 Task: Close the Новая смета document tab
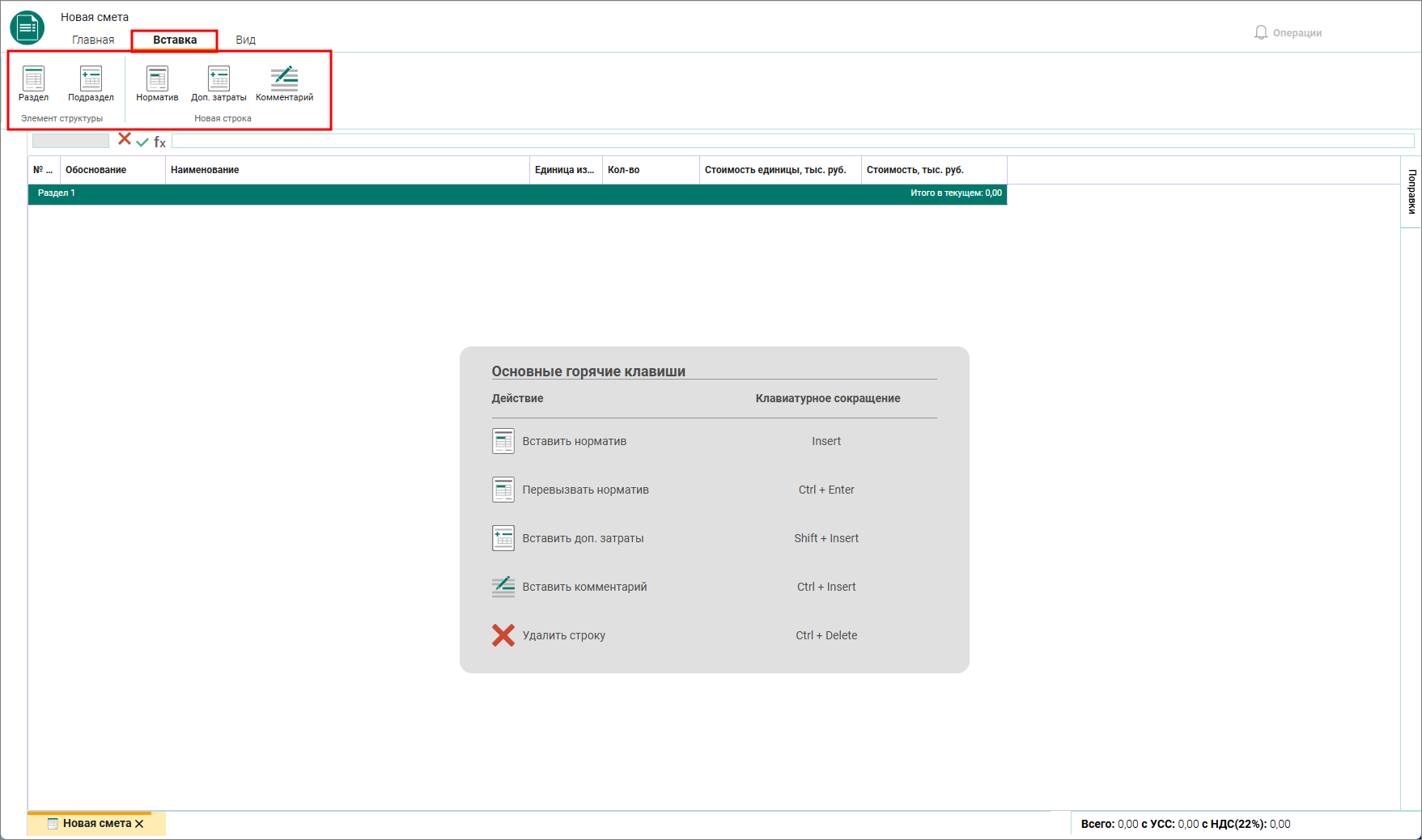[139, 824]
